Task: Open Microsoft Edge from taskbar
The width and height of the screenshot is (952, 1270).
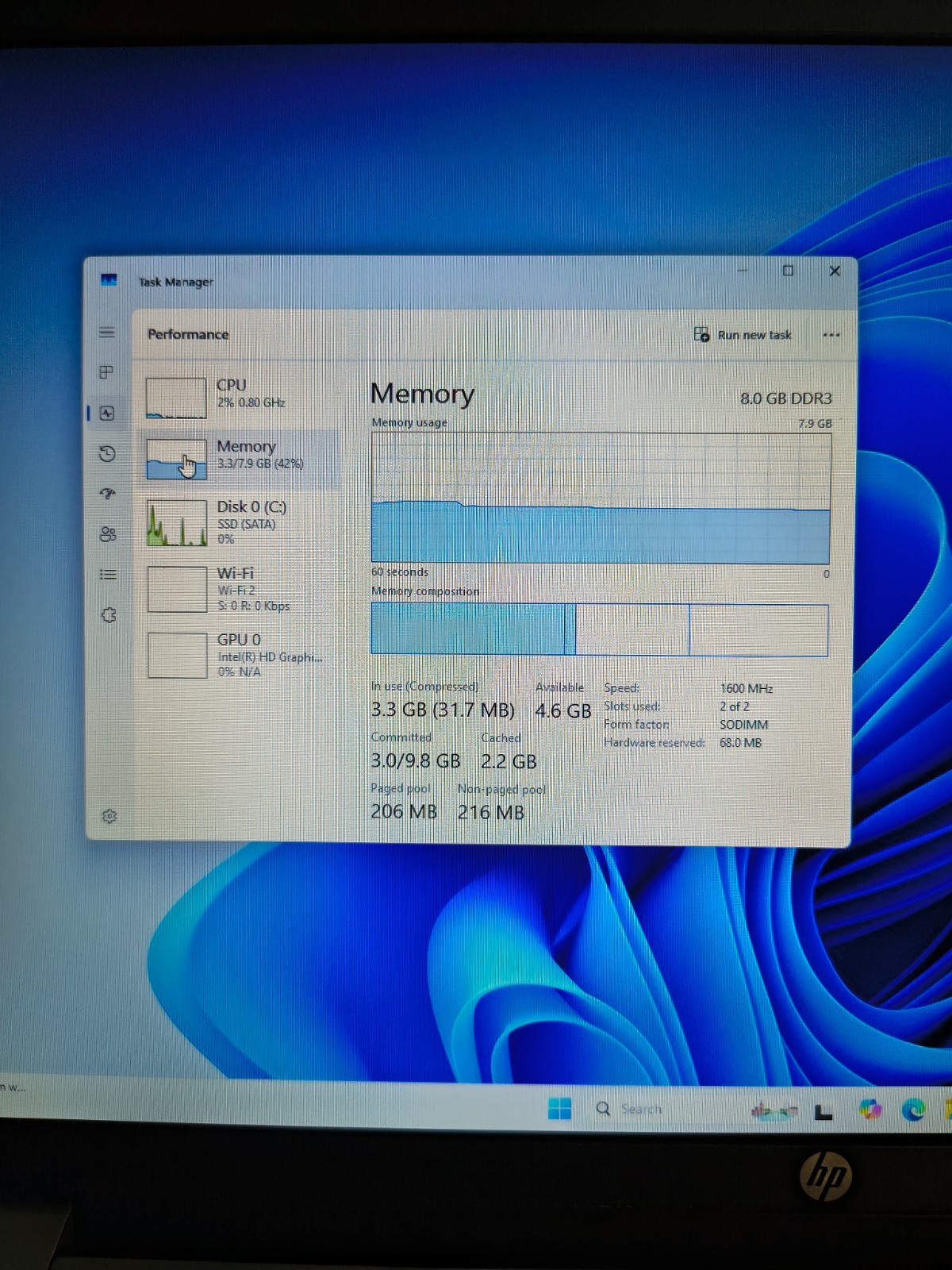Action: [913, 1110]
